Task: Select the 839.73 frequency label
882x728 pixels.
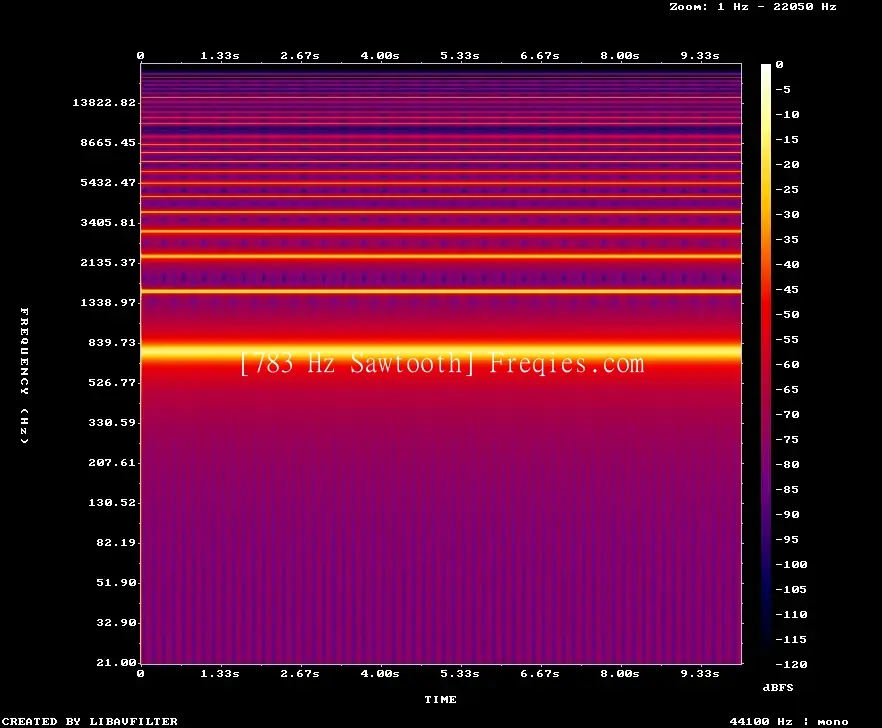Action: (x=112, y=342)
